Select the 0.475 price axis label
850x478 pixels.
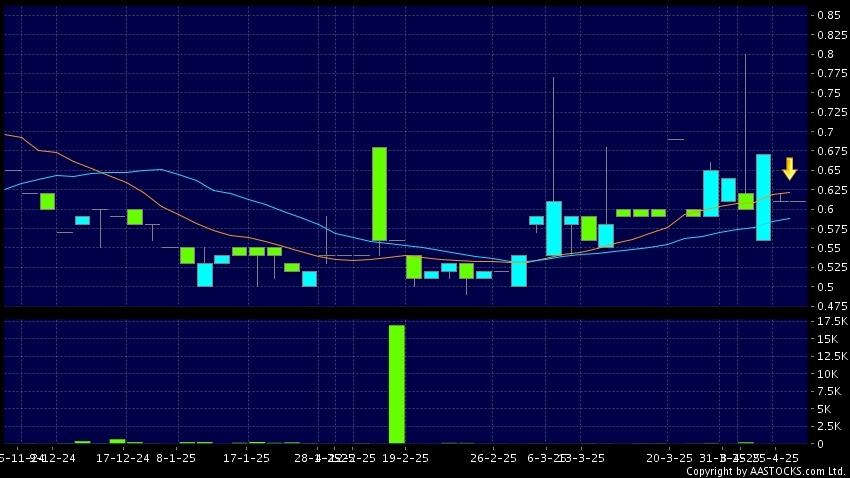832,306
